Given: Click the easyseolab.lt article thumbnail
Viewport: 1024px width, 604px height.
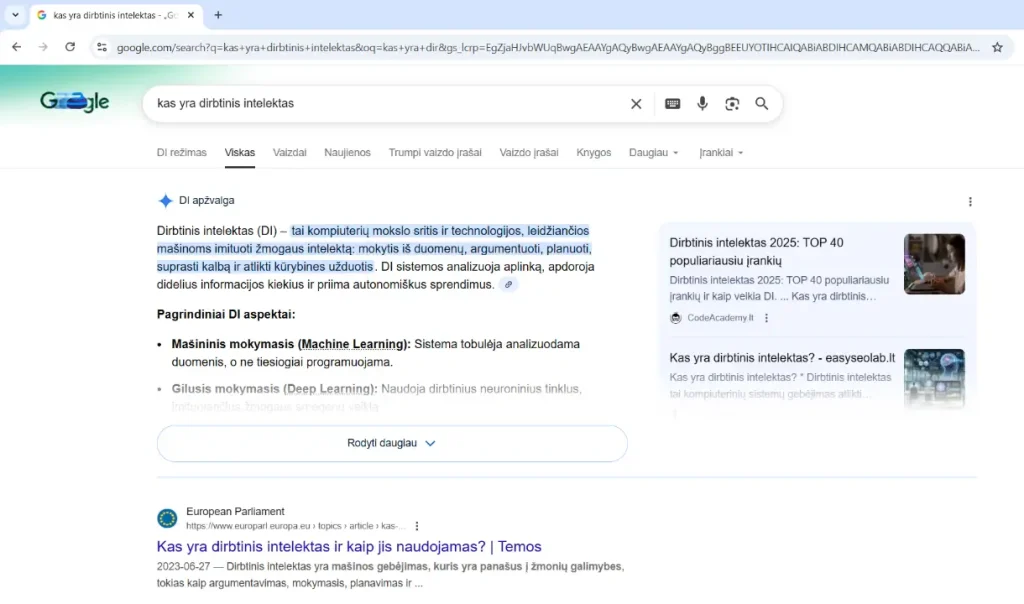Looking at the screenshot, I should tap(934, 378).
